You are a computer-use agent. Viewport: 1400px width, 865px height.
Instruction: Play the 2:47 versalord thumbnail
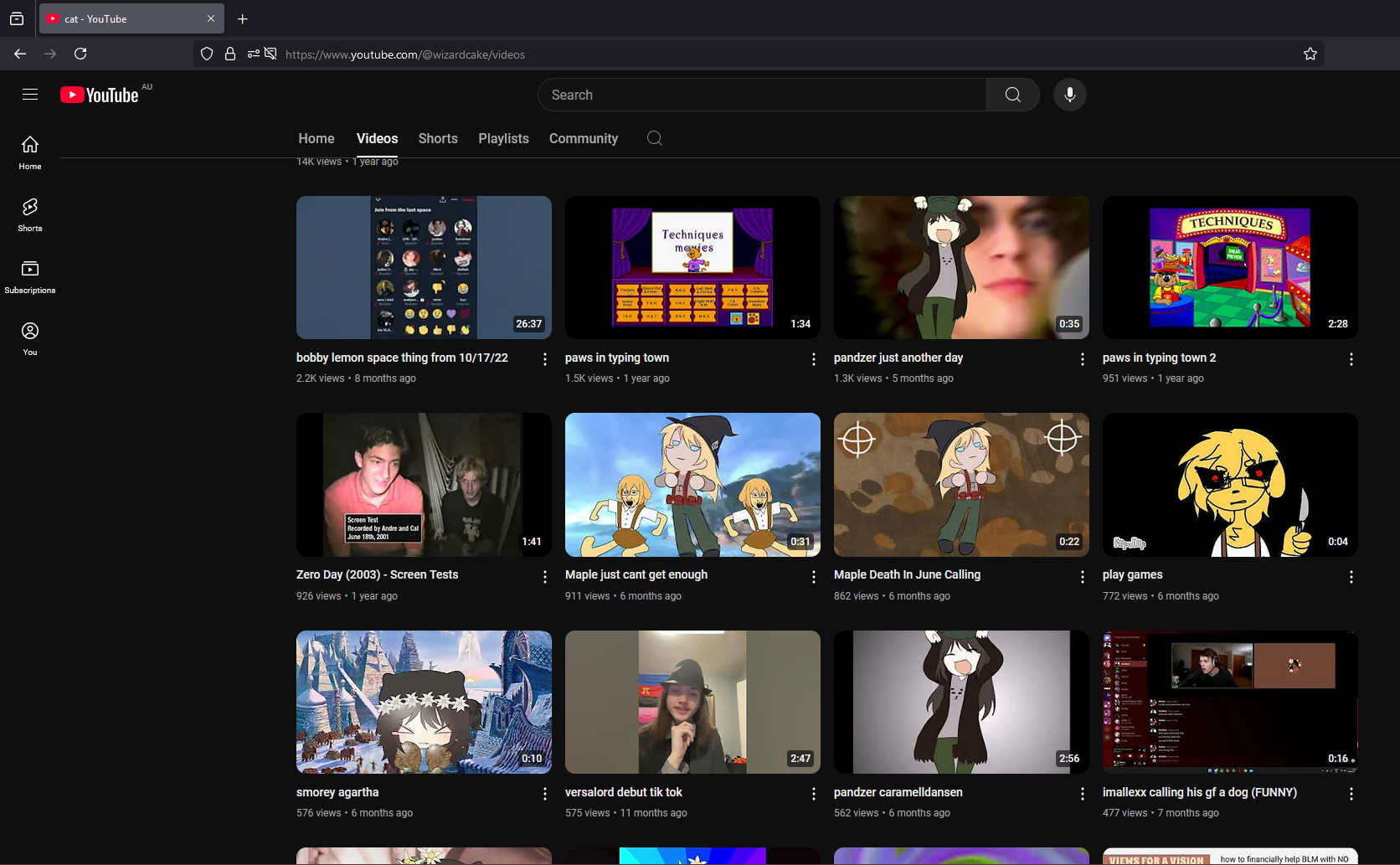692,702
